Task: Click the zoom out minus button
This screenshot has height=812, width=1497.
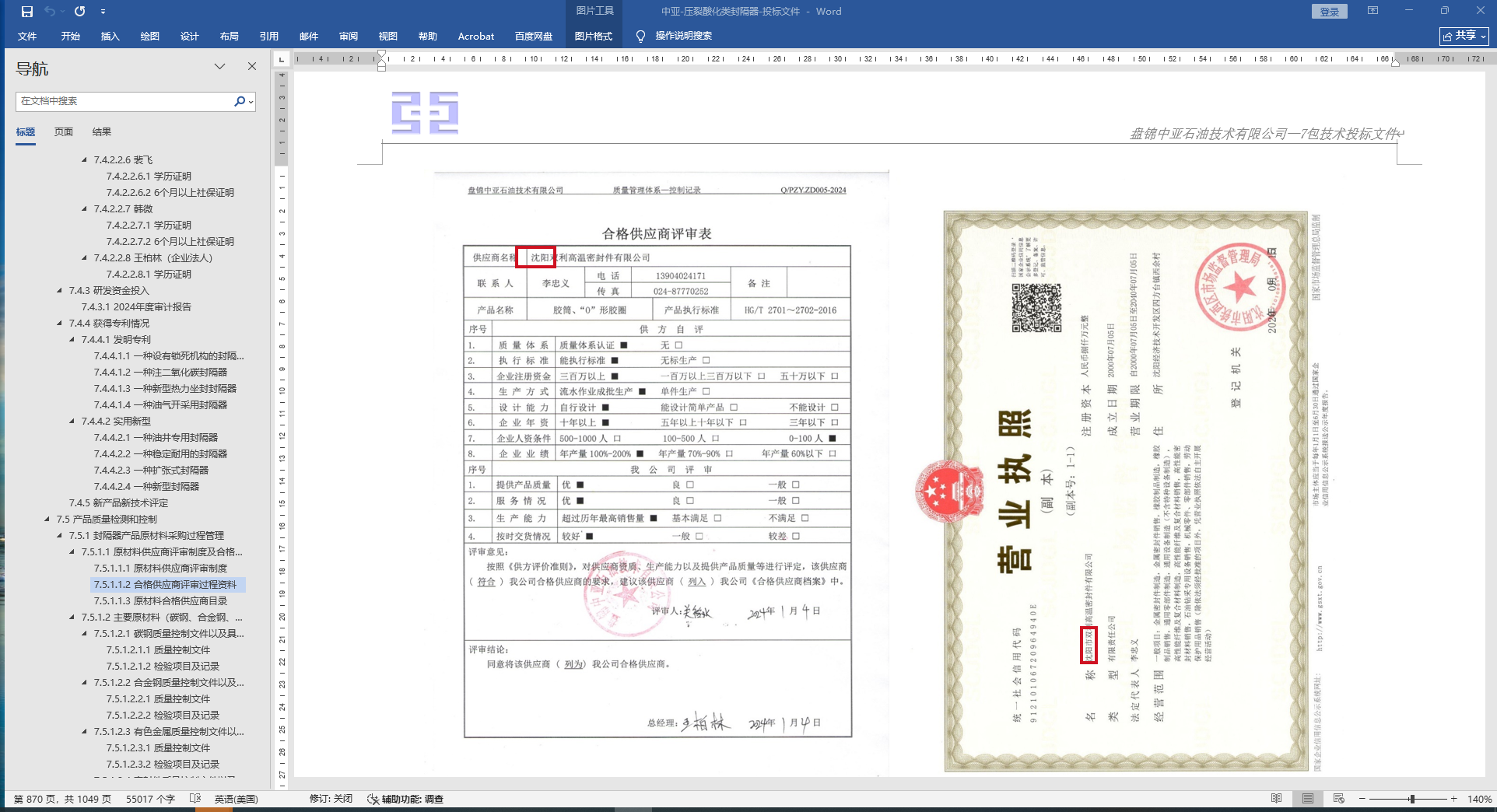Action: [1362, 799]
